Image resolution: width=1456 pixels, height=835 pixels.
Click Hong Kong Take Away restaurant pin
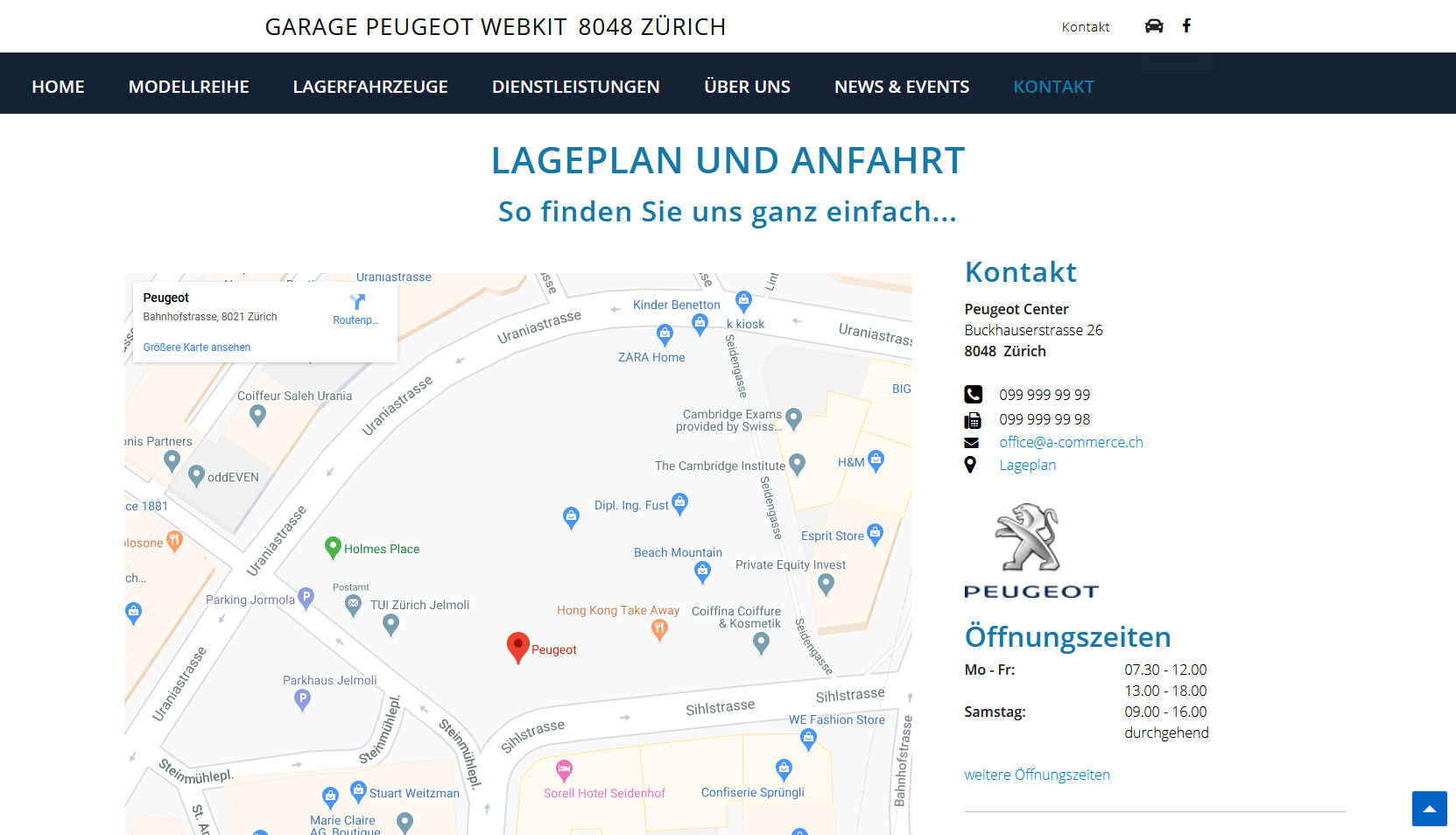pos(660,630)
